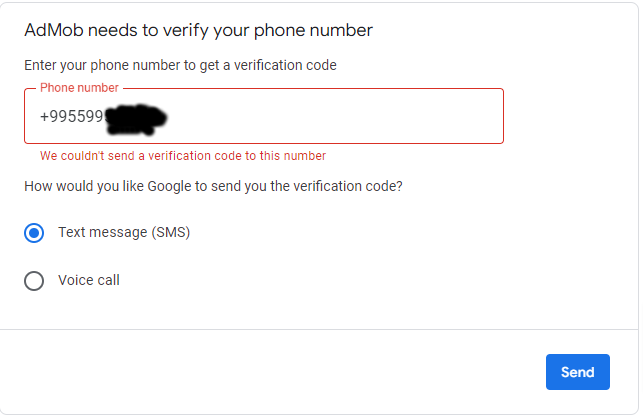This screenshot has height=419, width=643.
Task: Click the "Voice call" option label
Action: (89, 281)
